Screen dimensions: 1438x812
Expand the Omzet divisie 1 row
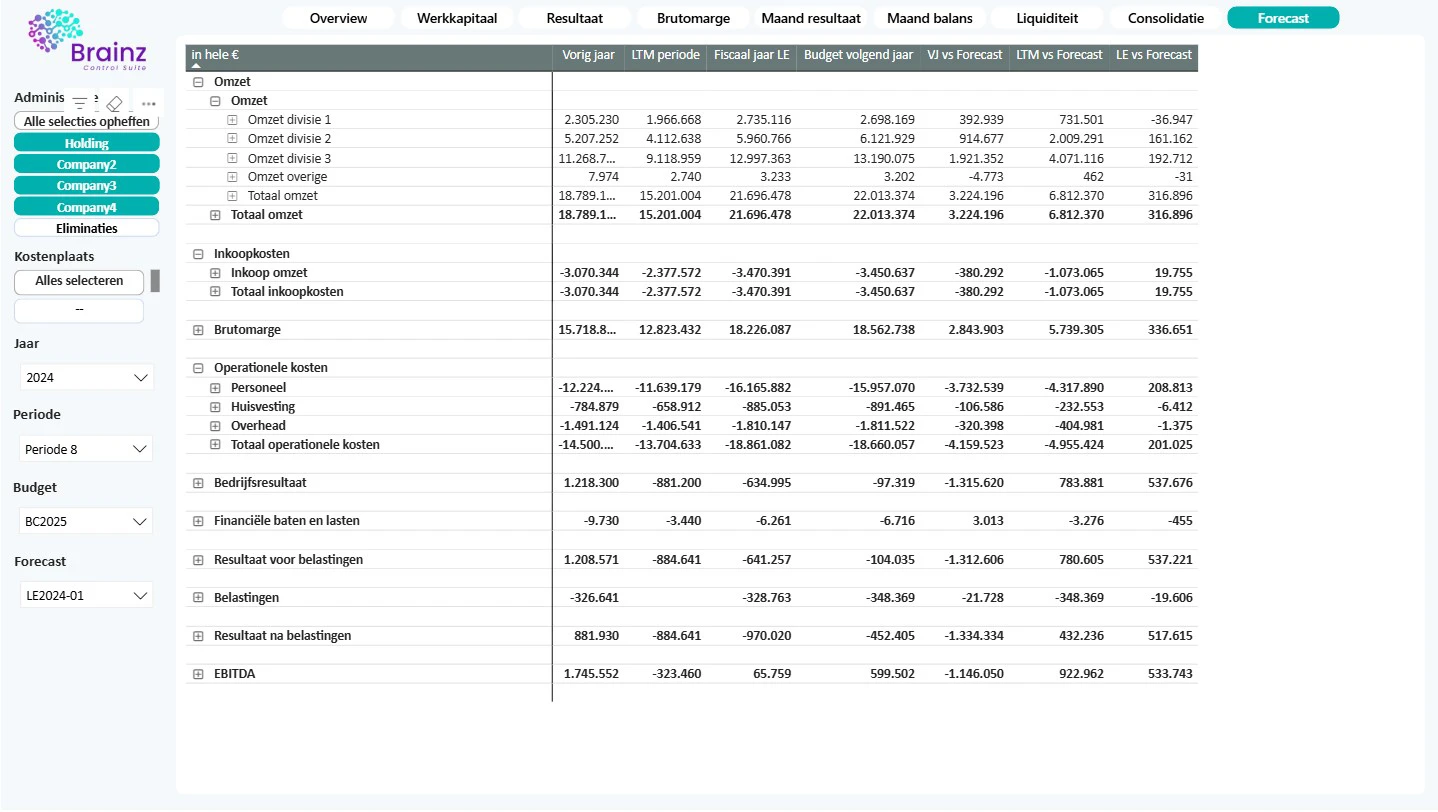pos(232,120)
